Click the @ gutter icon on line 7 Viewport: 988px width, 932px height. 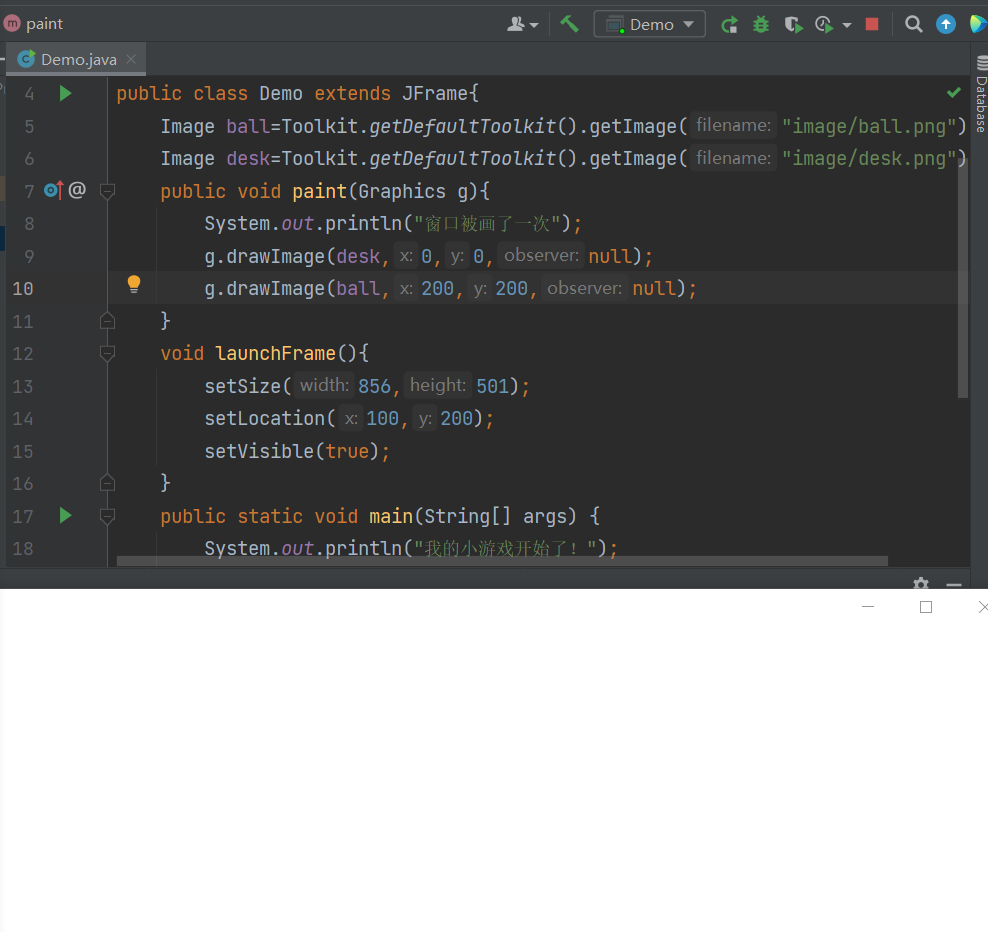(77, 190)
